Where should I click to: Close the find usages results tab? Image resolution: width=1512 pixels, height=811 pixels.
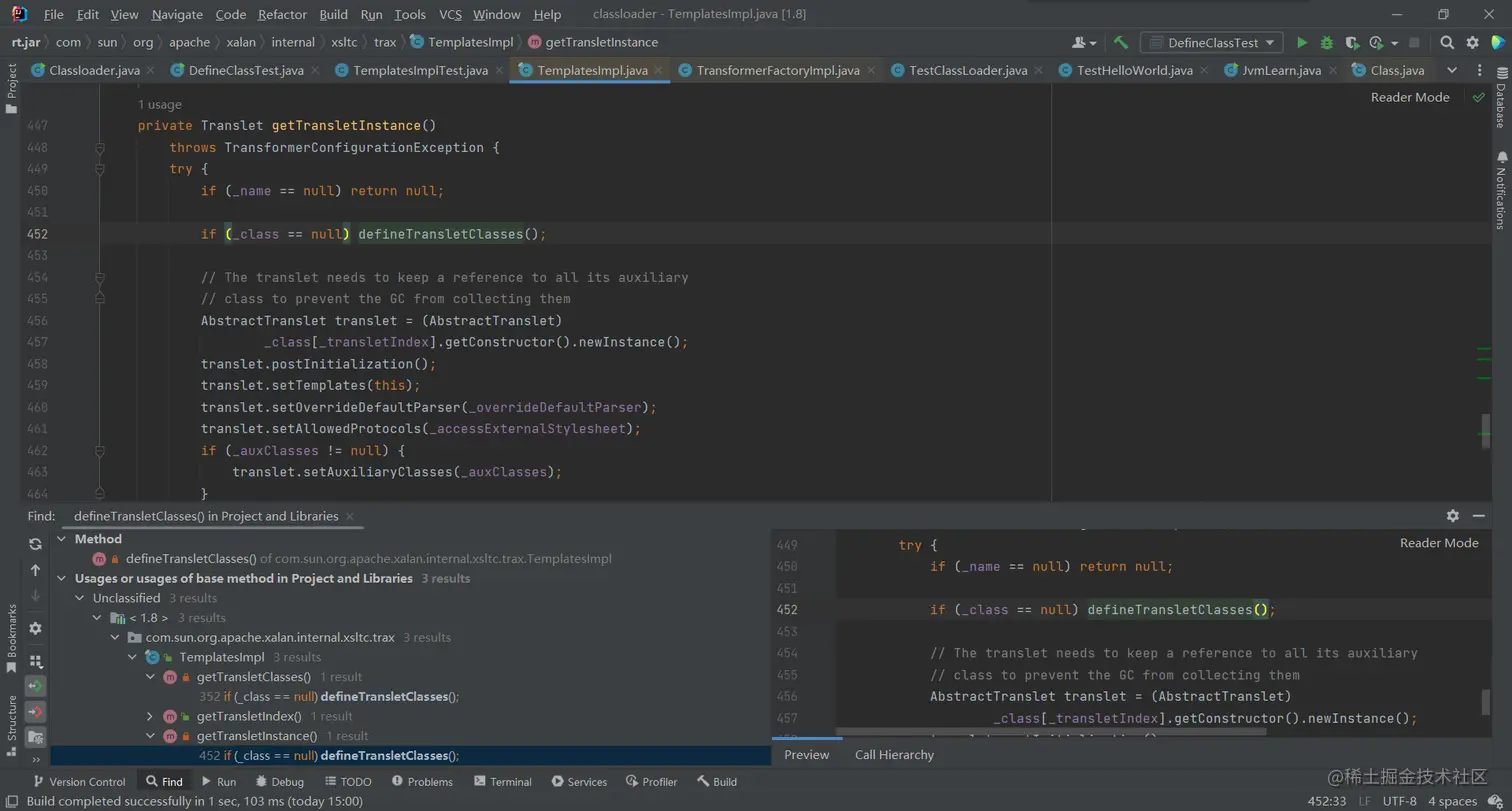coord(349,516)
